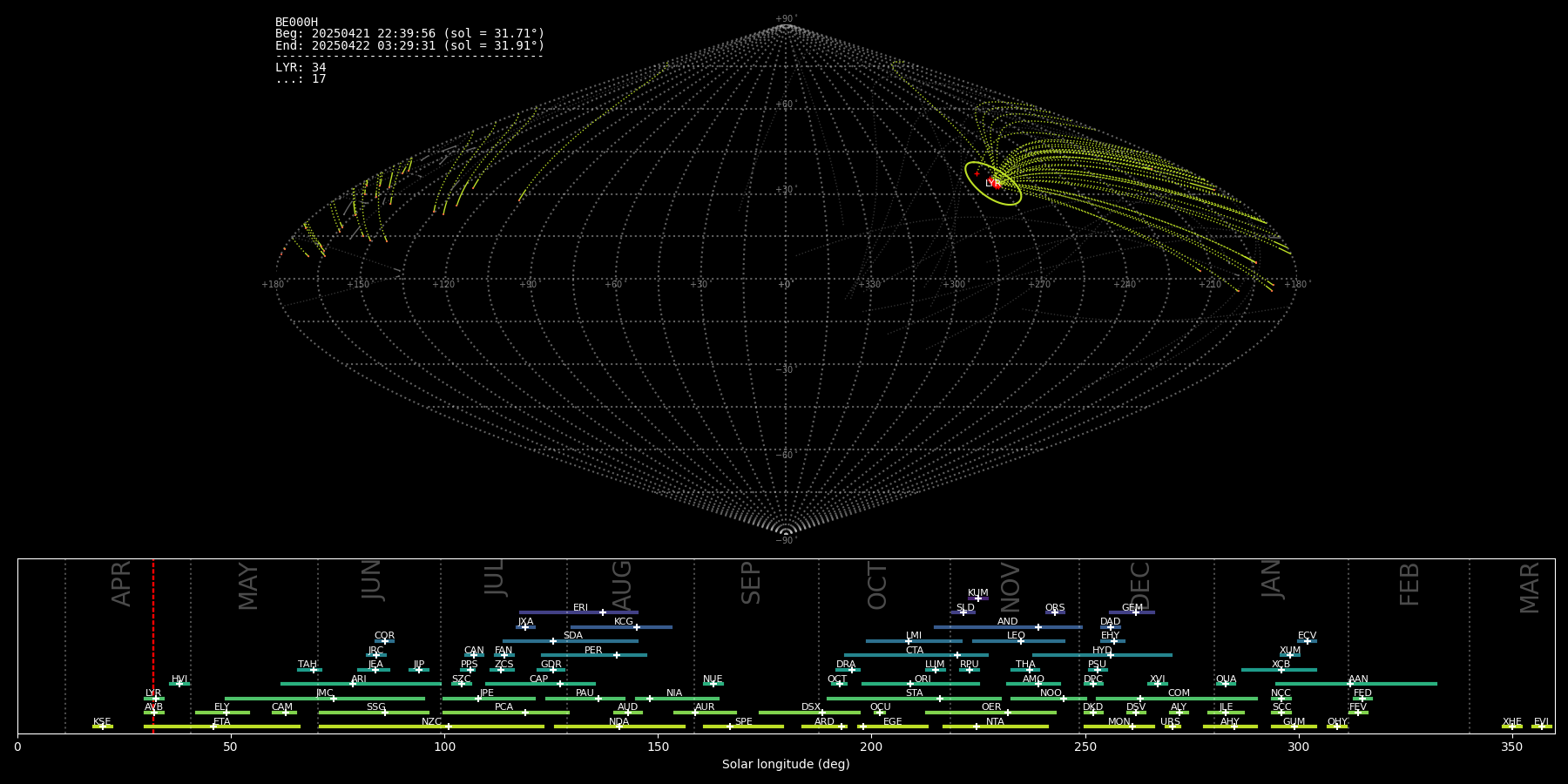Click the 300 tick on solar longitude axis

(x=1298, y=747)
